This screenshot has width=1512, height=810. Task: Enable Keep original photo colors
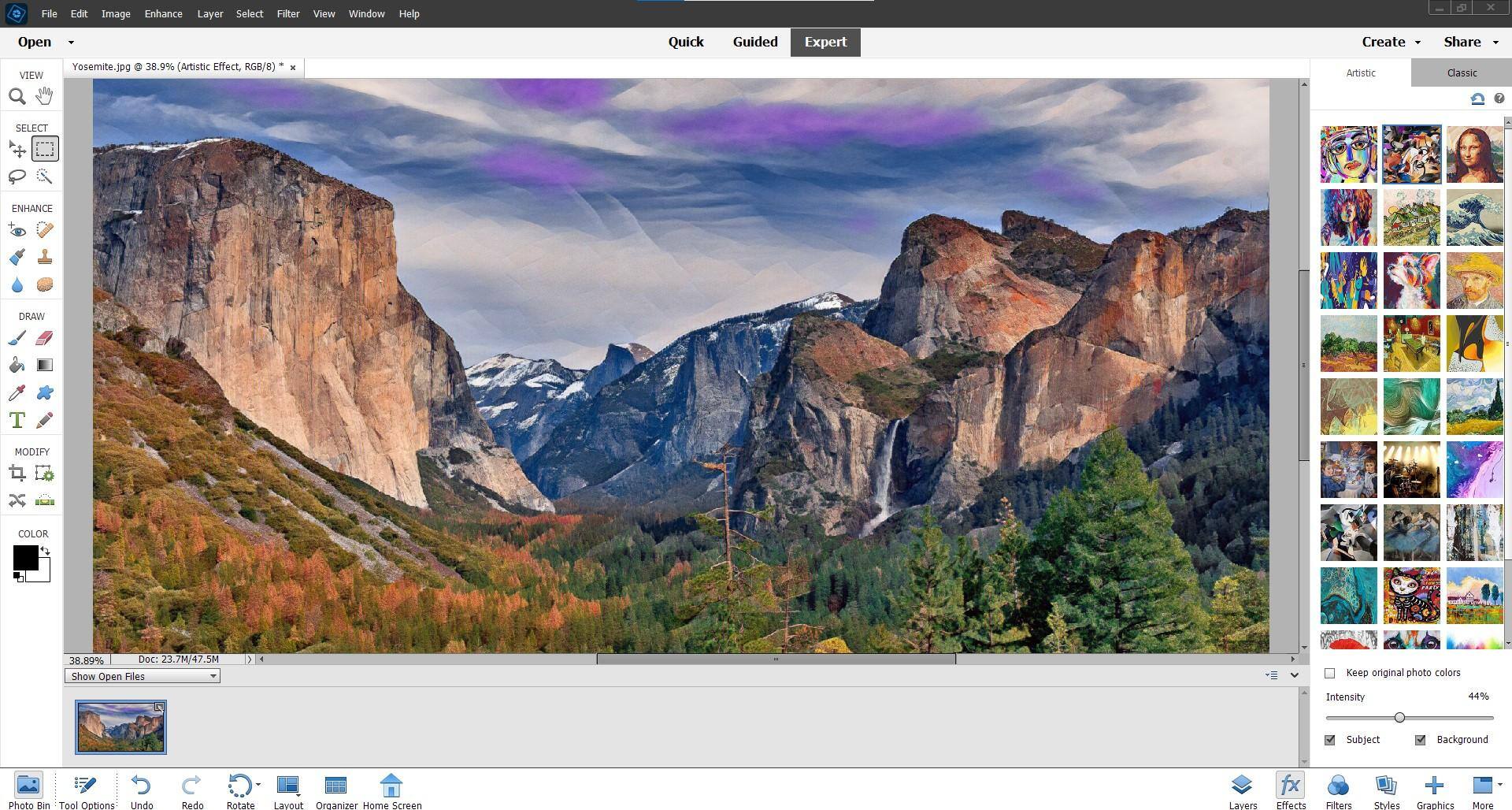(1330, 673)
